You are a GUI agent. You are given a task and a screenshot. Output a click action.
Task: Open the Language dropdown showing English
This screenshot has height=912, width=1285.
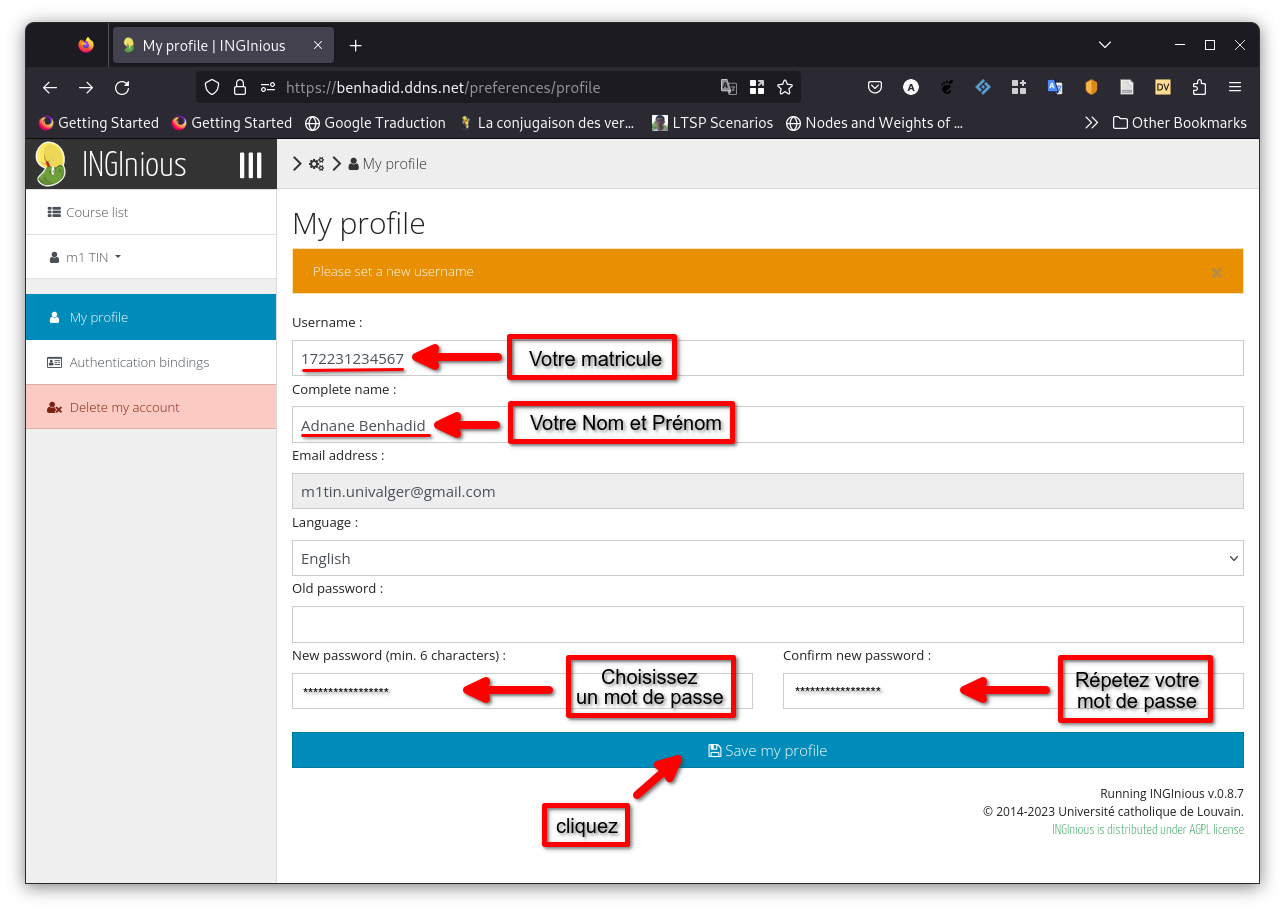click(x=767, y=558)
